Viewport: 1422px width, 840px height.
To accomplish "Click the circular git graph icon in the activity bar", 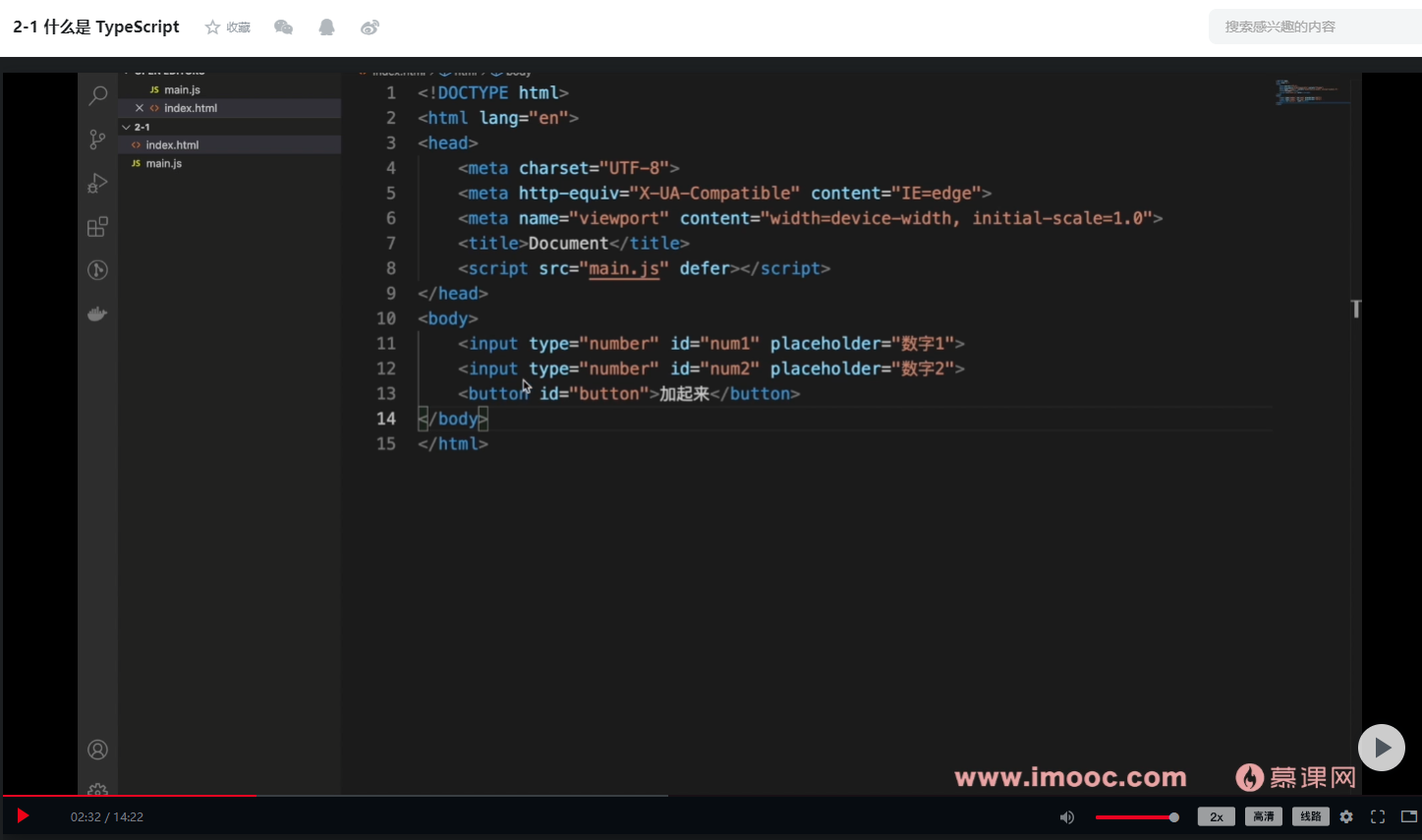I will click(97, 270).
